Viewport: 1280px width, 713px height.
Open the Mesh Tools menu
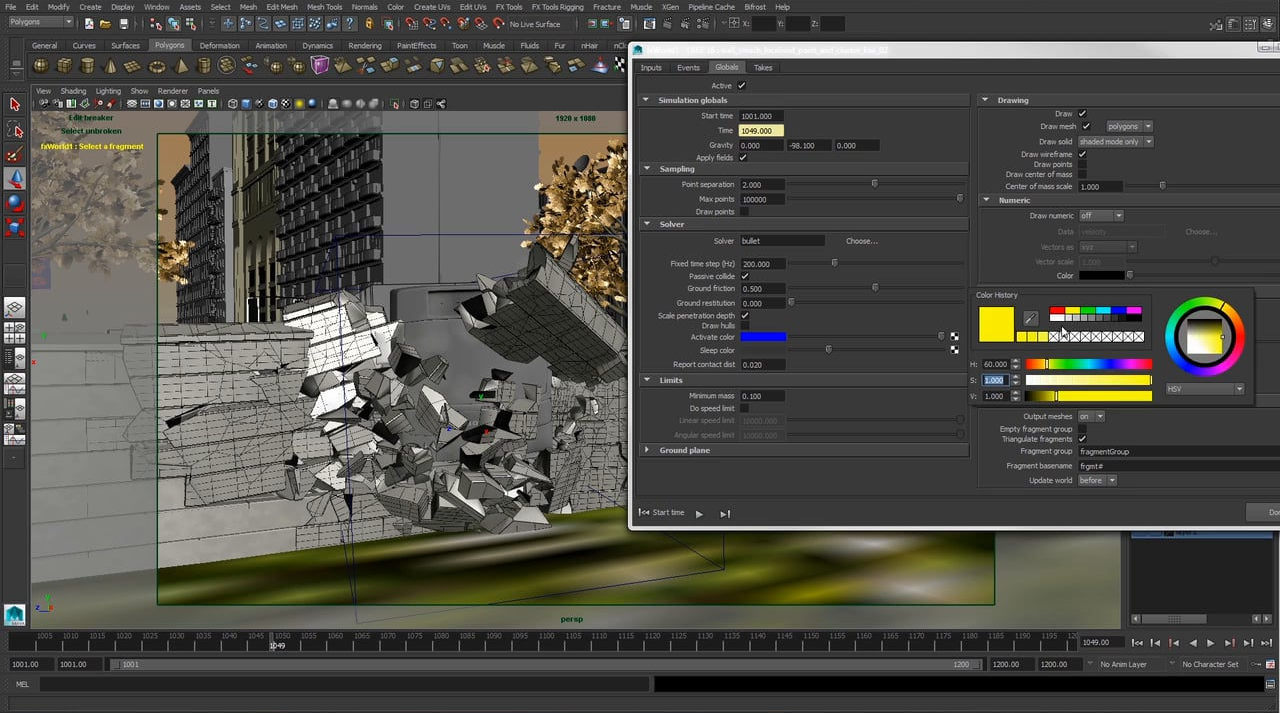324,7
